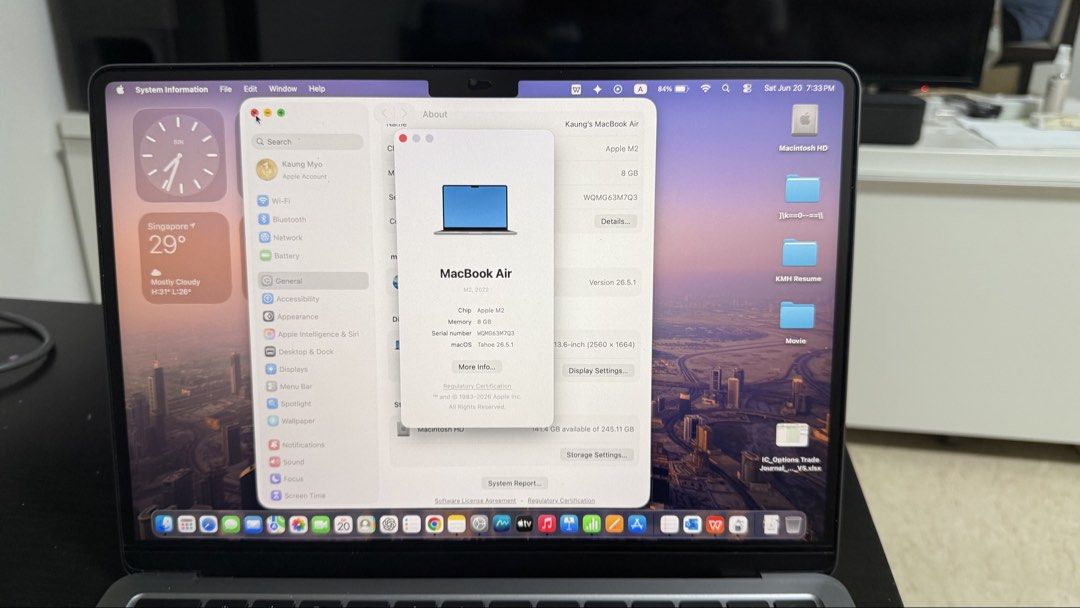Open the red WPS Office Dock icon
1080x608 pixels.
tap(715, 525)
